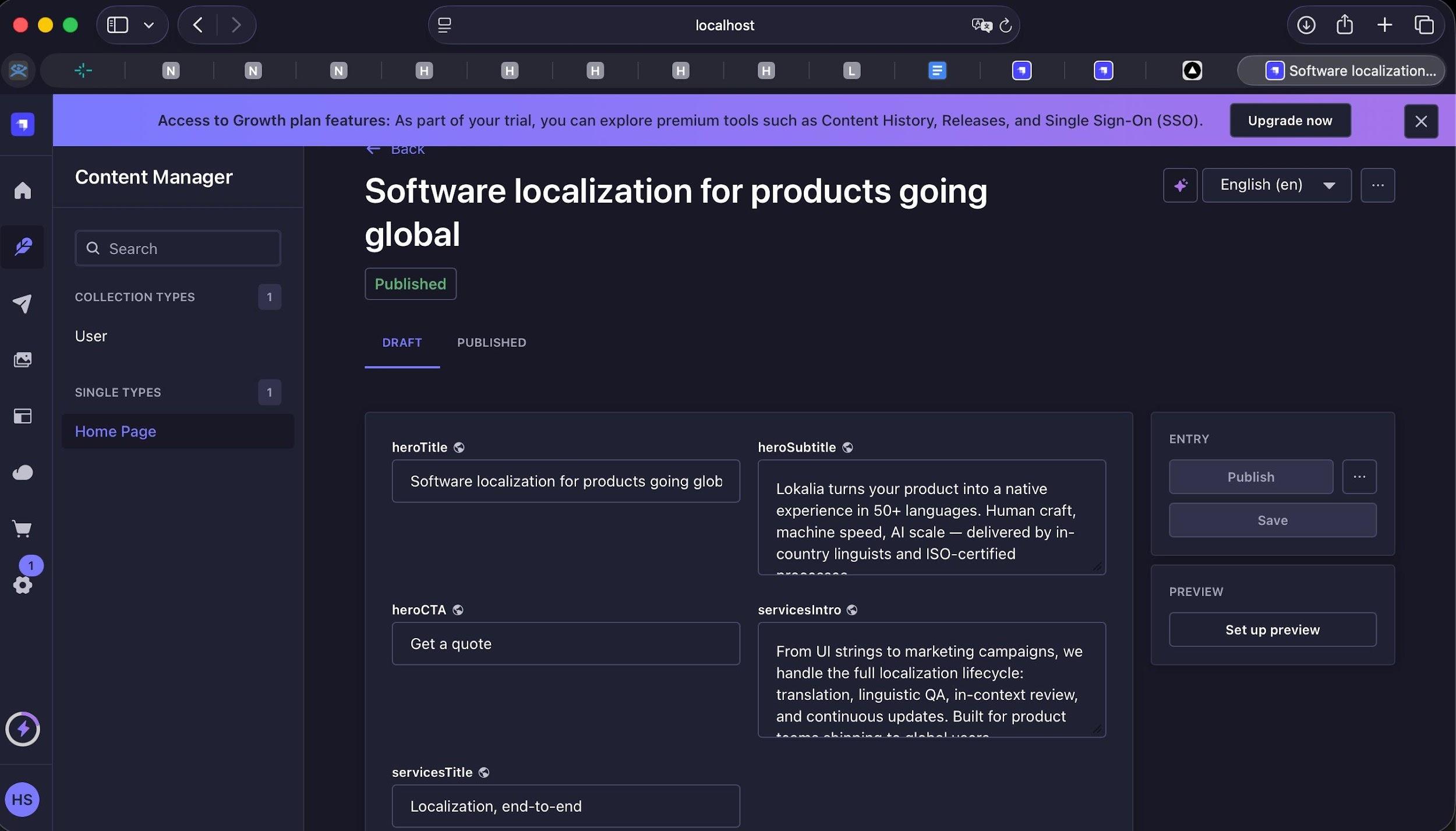Reload the page with the refresh icon
Viewport: 1456px width, 831px height.
coord(1005,25)
